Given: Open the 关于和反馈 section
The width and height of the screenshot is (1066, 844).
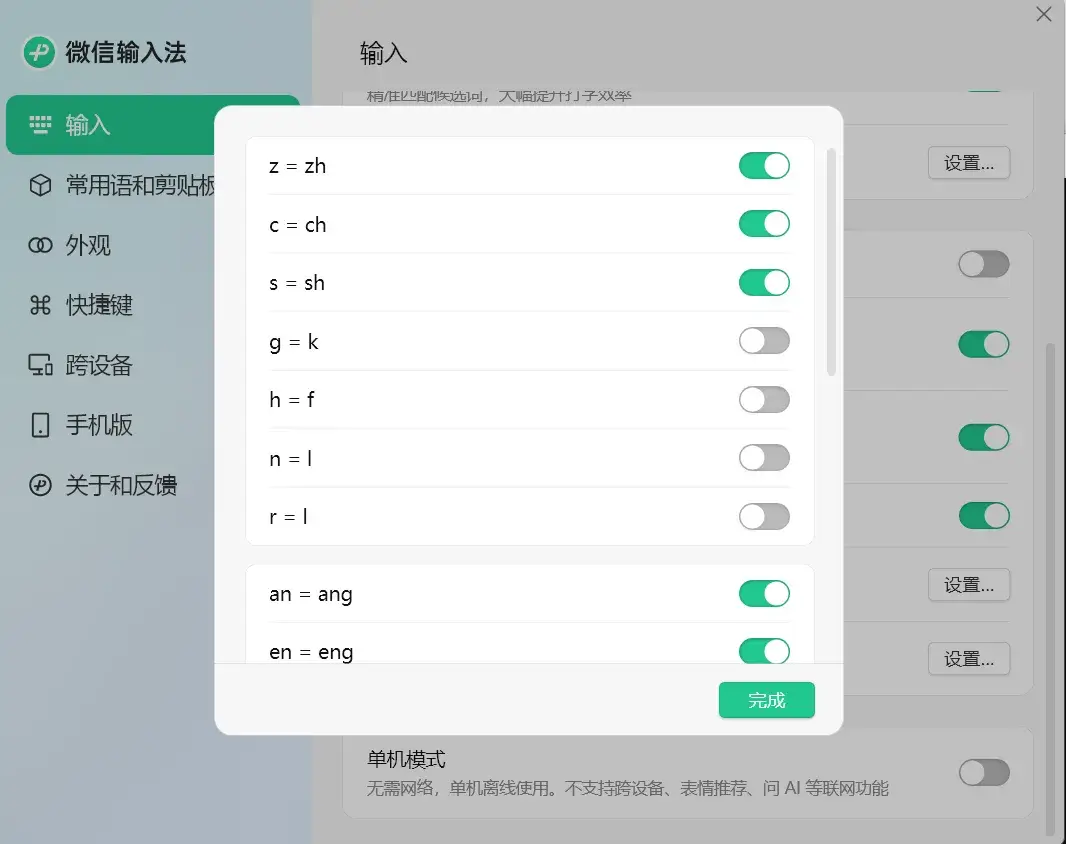Looking at the screenshot, I should [110, 485].
